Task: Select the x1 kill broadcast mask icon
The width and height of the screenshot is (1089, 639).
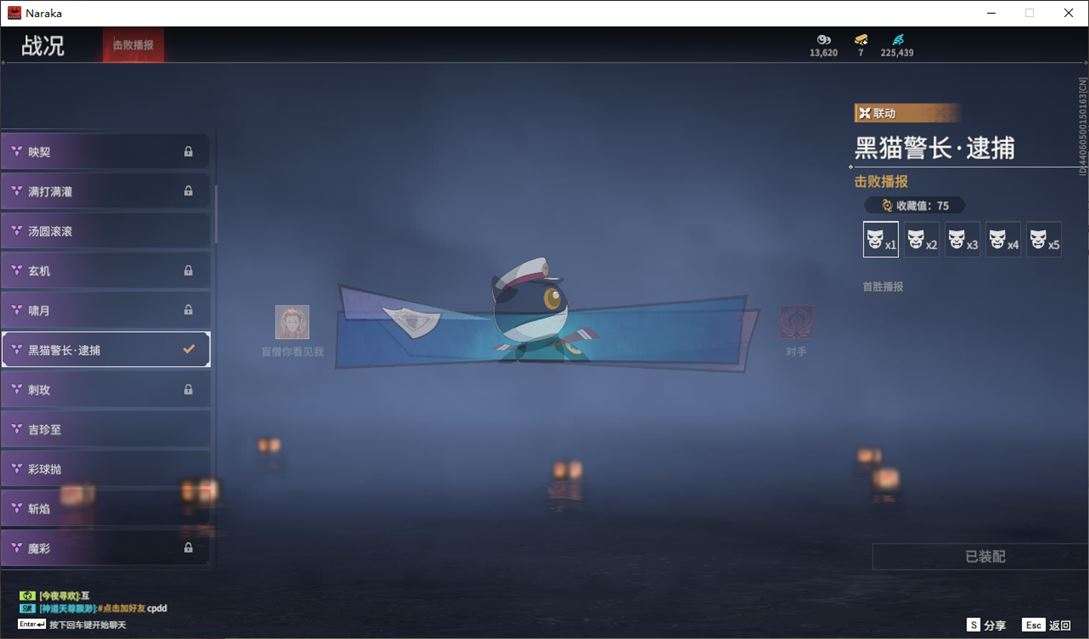Action: tap(881, 240)
